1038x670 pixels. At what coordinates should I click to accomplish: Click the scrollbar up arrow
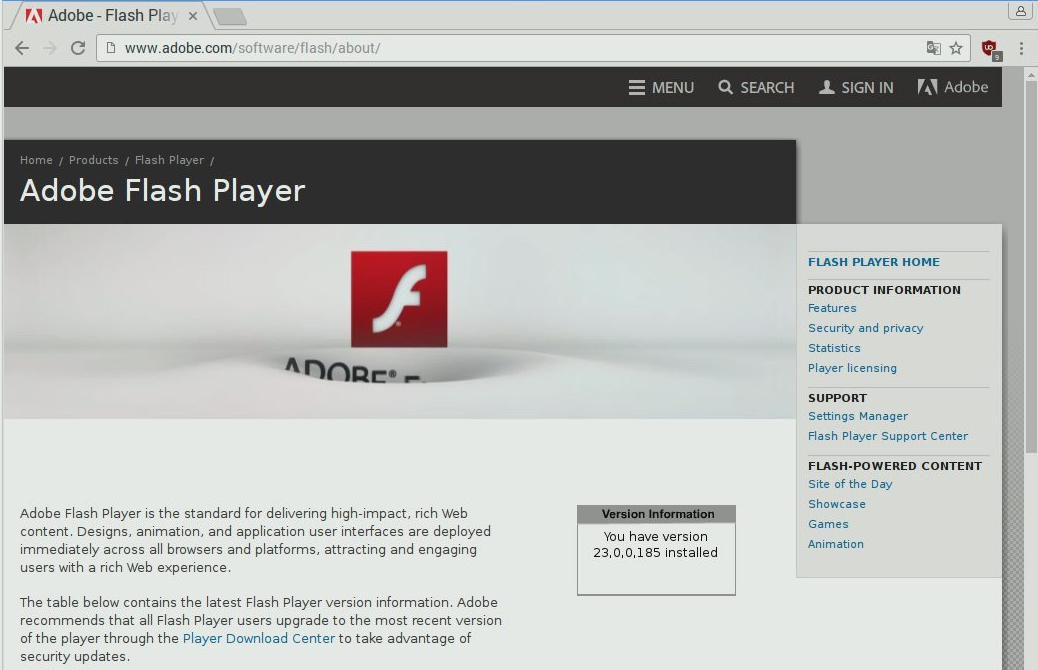[x=1031, y=75]
